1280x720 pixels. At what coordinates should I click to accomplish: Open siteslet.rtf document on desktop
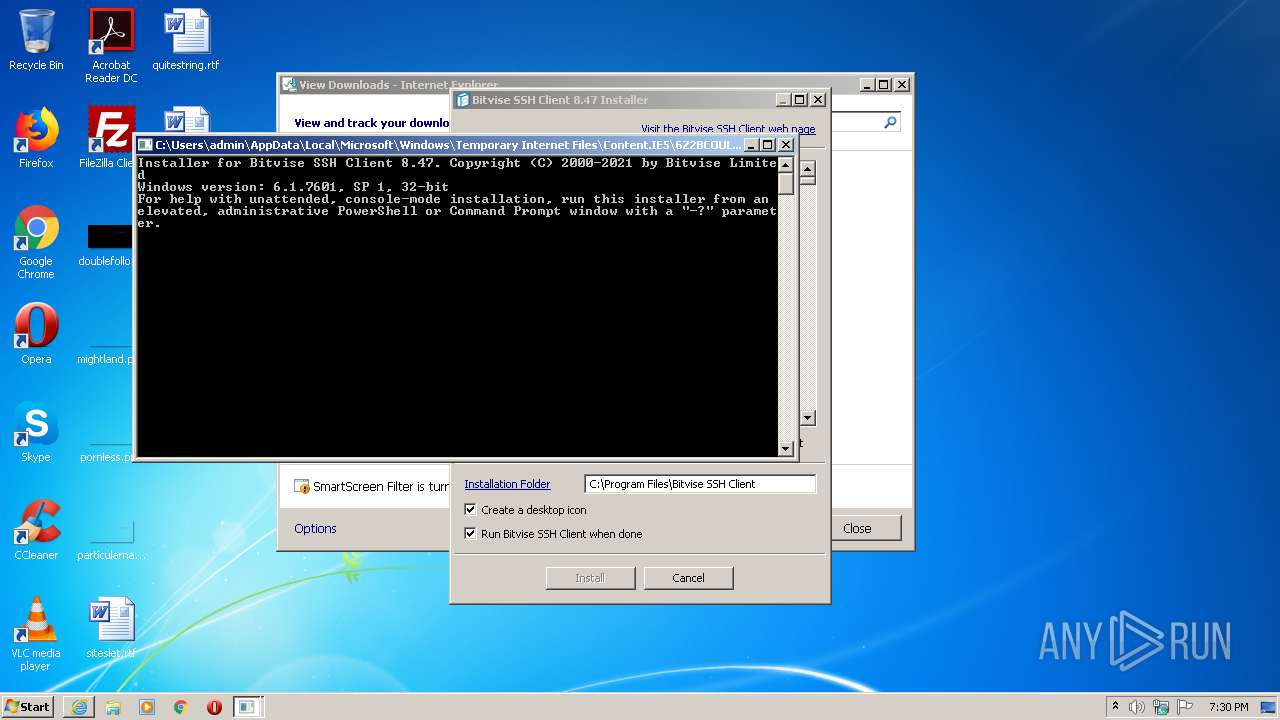[111, 628]
